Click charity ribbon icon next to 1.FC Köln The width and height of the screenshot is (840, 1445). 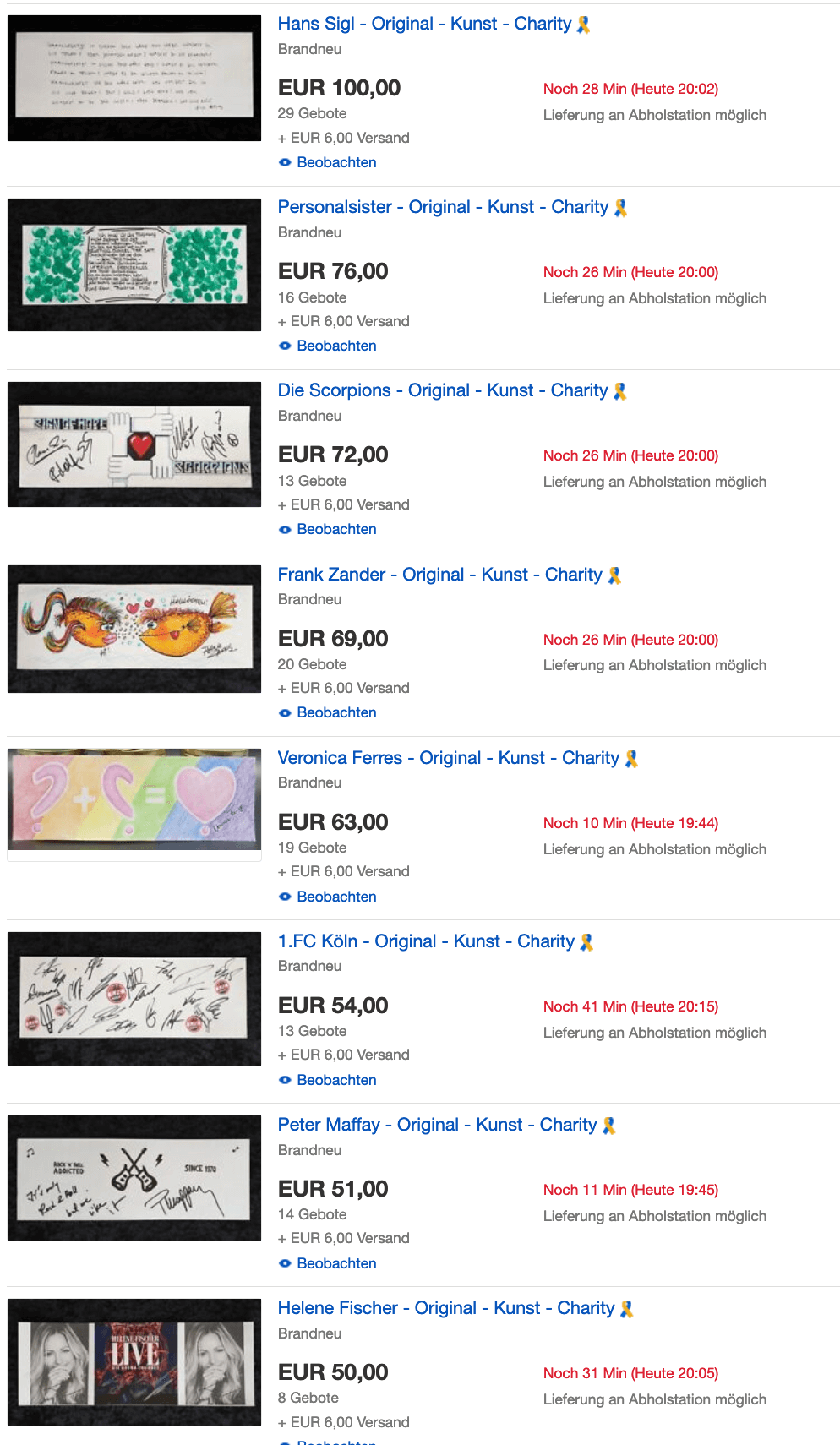tap(586, 943)
